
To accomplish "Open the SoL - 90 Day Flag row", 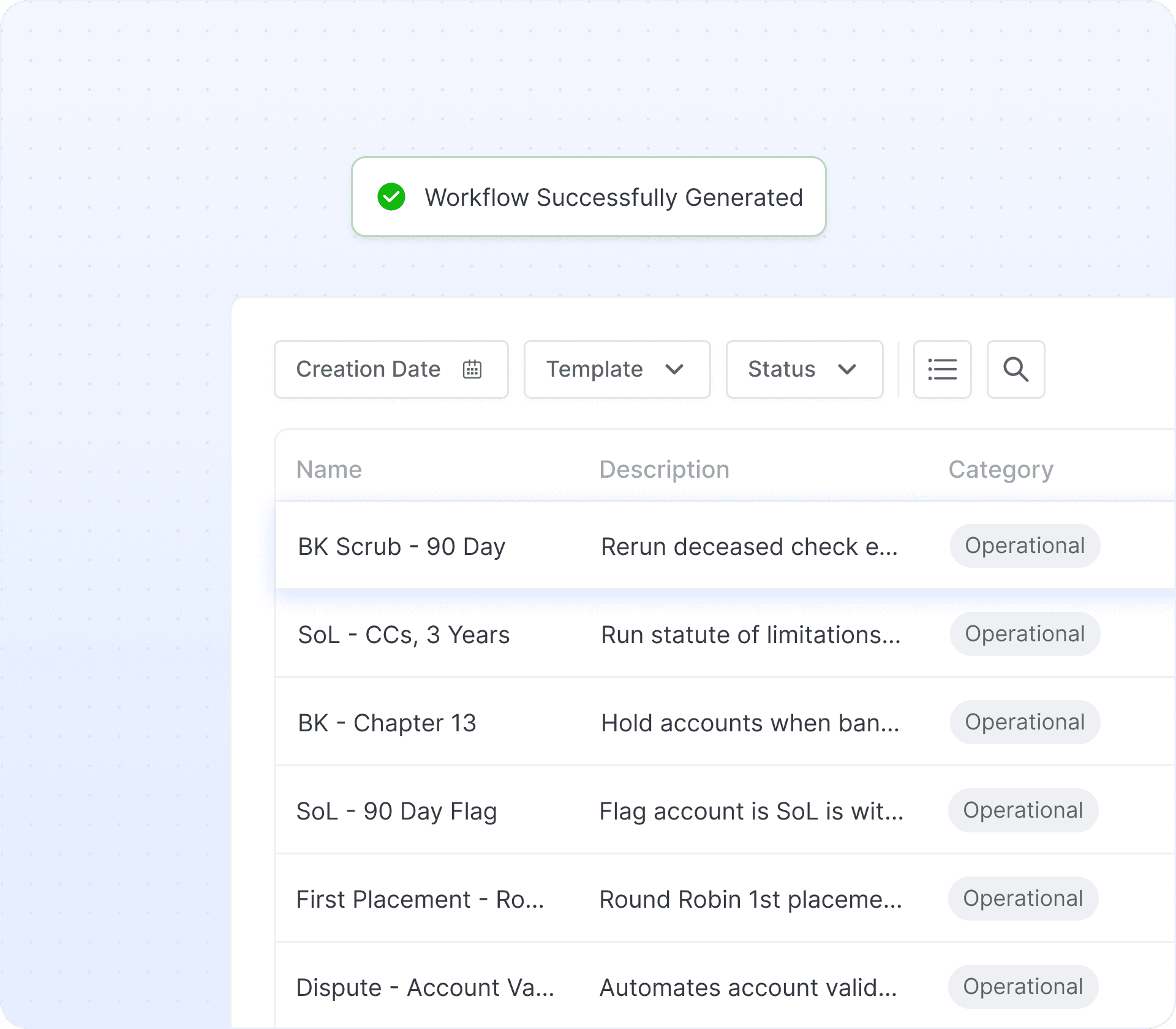I will click(397, 811).
